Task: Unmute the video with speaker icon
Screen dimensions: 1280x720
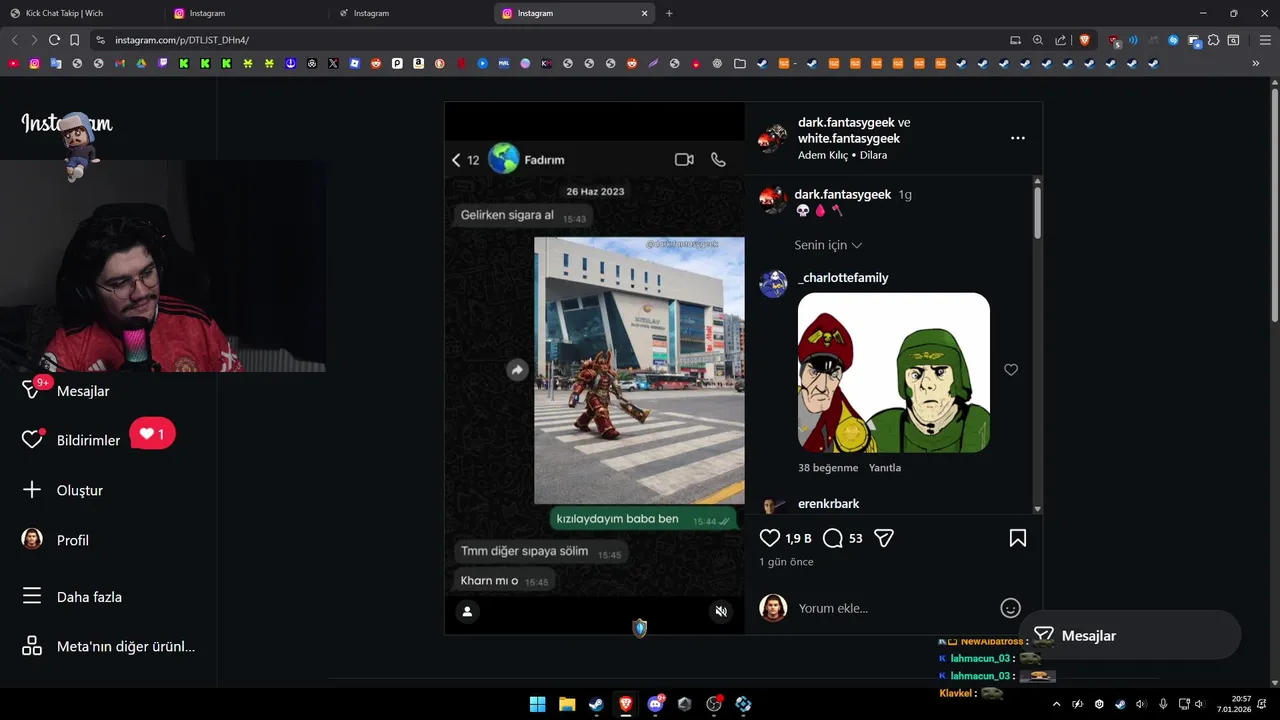Action: click(720, 611)
